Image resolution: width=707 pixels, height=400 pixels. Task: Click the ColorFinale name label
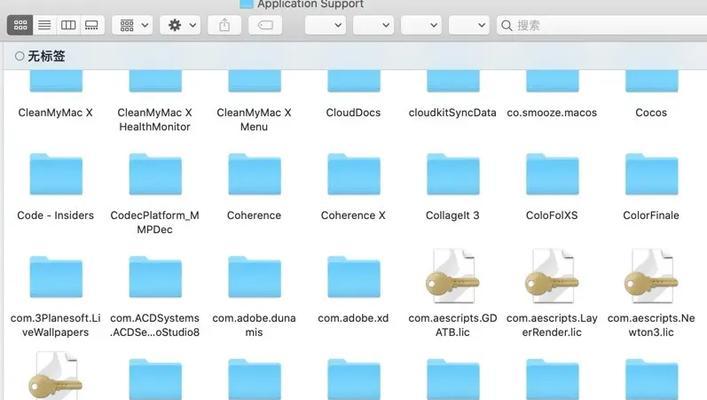pyautogui.click(x=651, y=216)
